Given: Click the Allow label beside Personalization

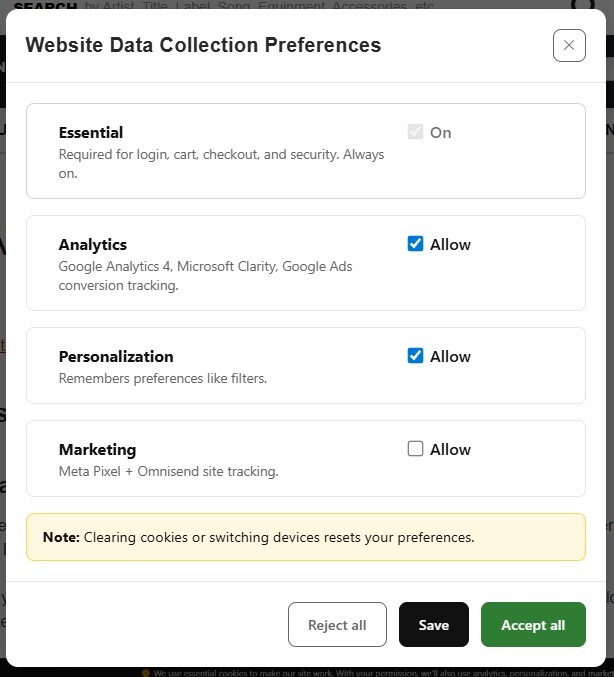Looking at the screenshot, I should (450, 356).
